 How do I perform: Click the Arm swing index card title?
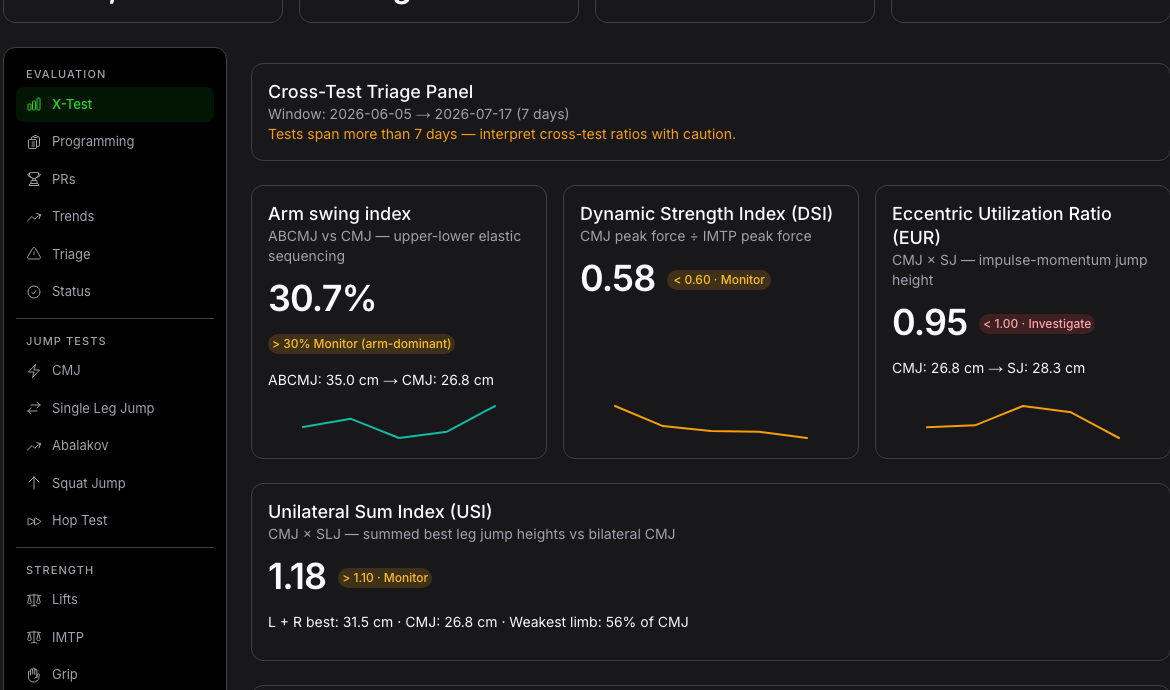[x=340, y=214]
